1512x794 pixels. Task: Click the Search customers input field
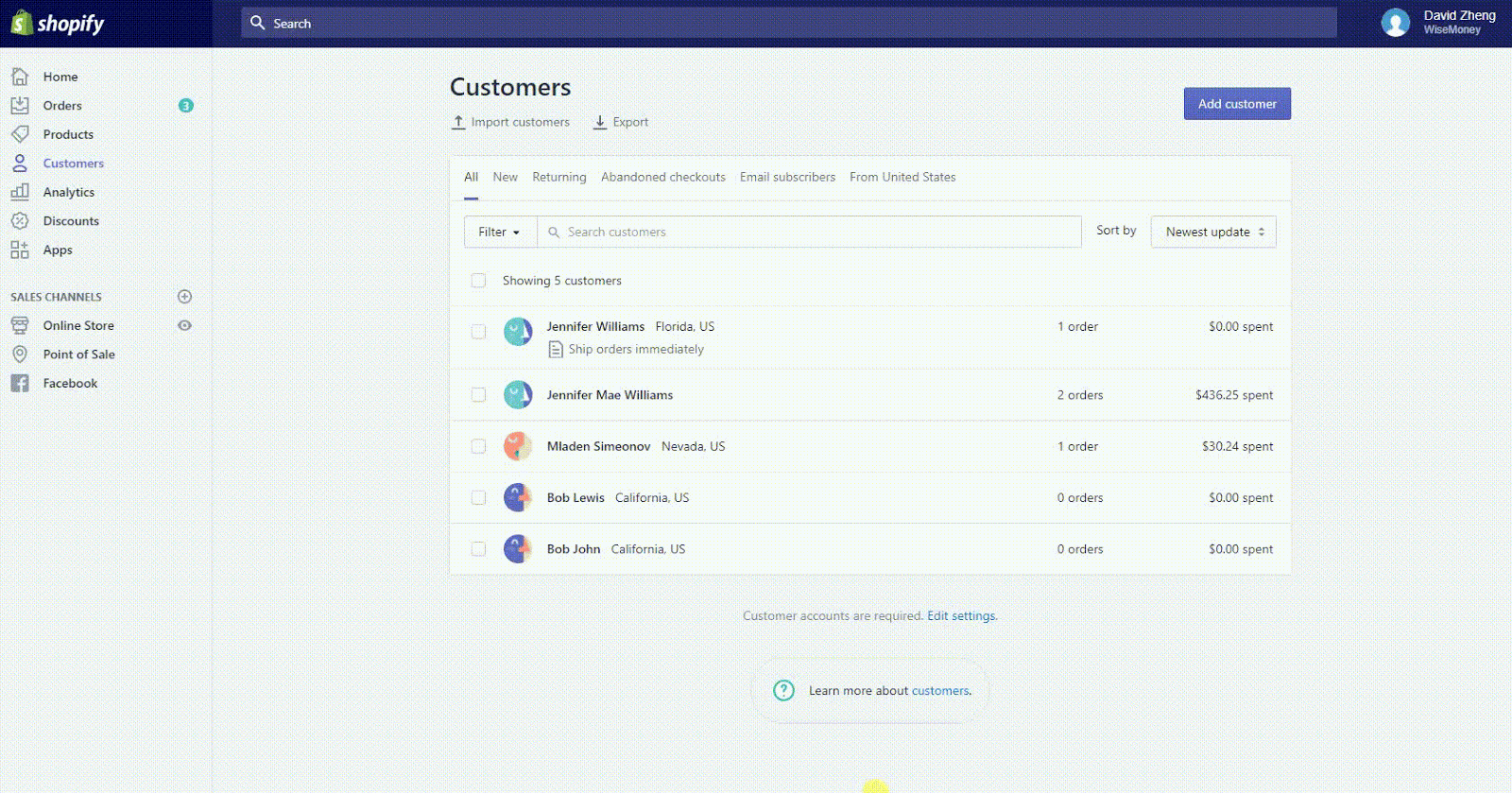(809, 233)
